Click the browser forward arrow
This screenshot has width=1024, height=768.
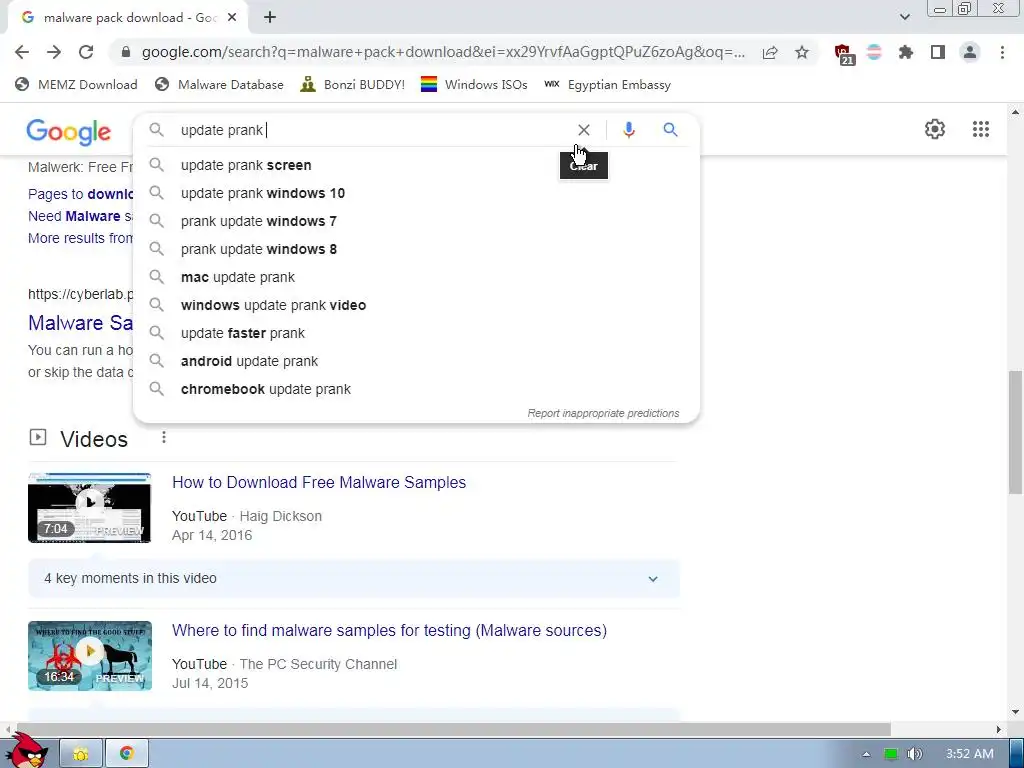(54, 52)
